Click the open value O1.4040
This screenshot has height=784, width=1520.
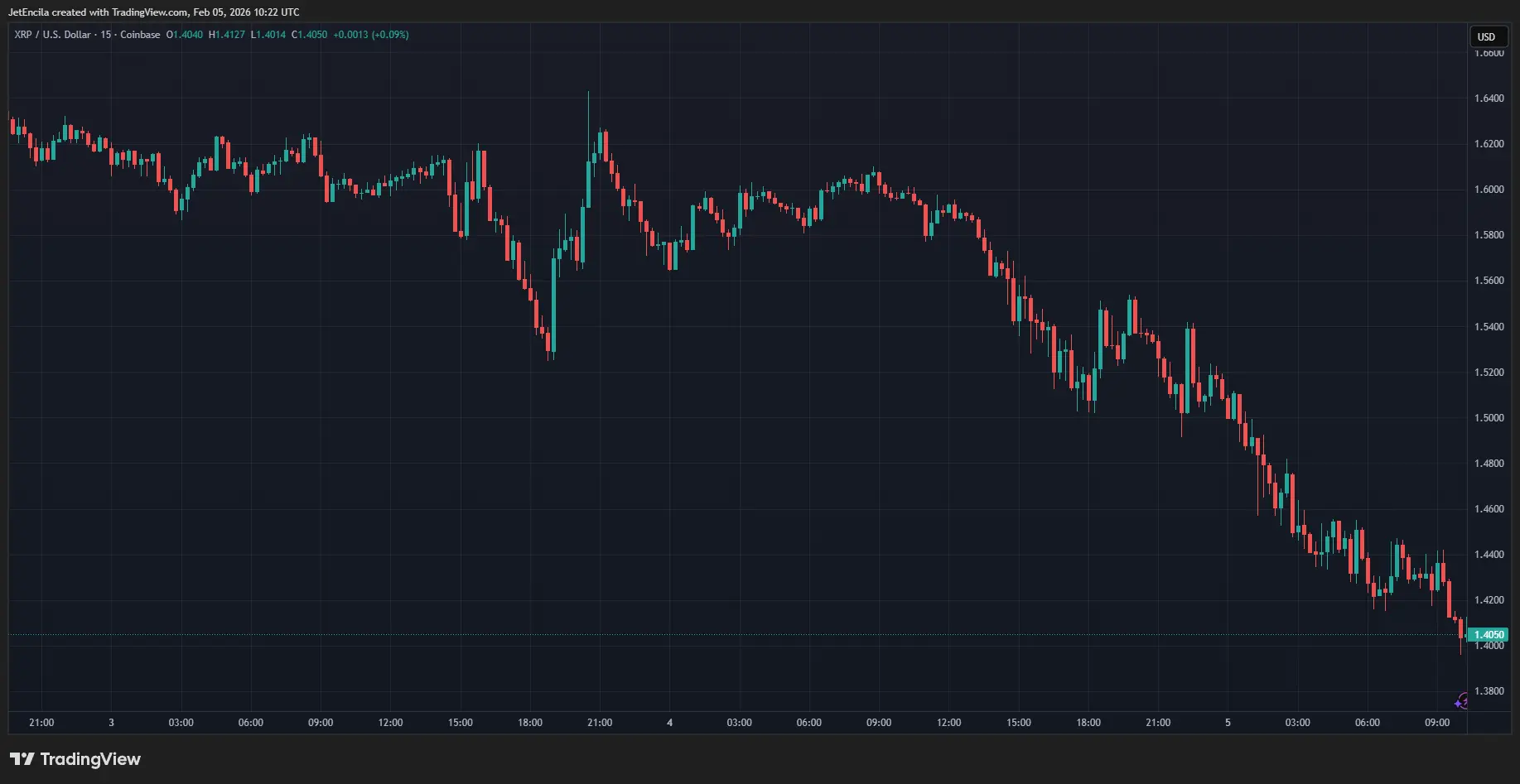(x=185, y=35)
